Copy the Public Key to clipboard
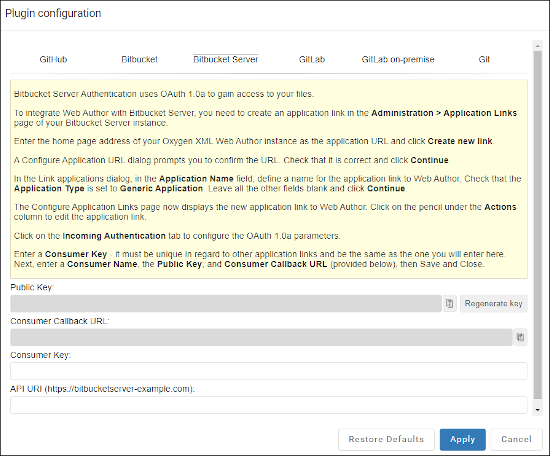 [449, 303]
